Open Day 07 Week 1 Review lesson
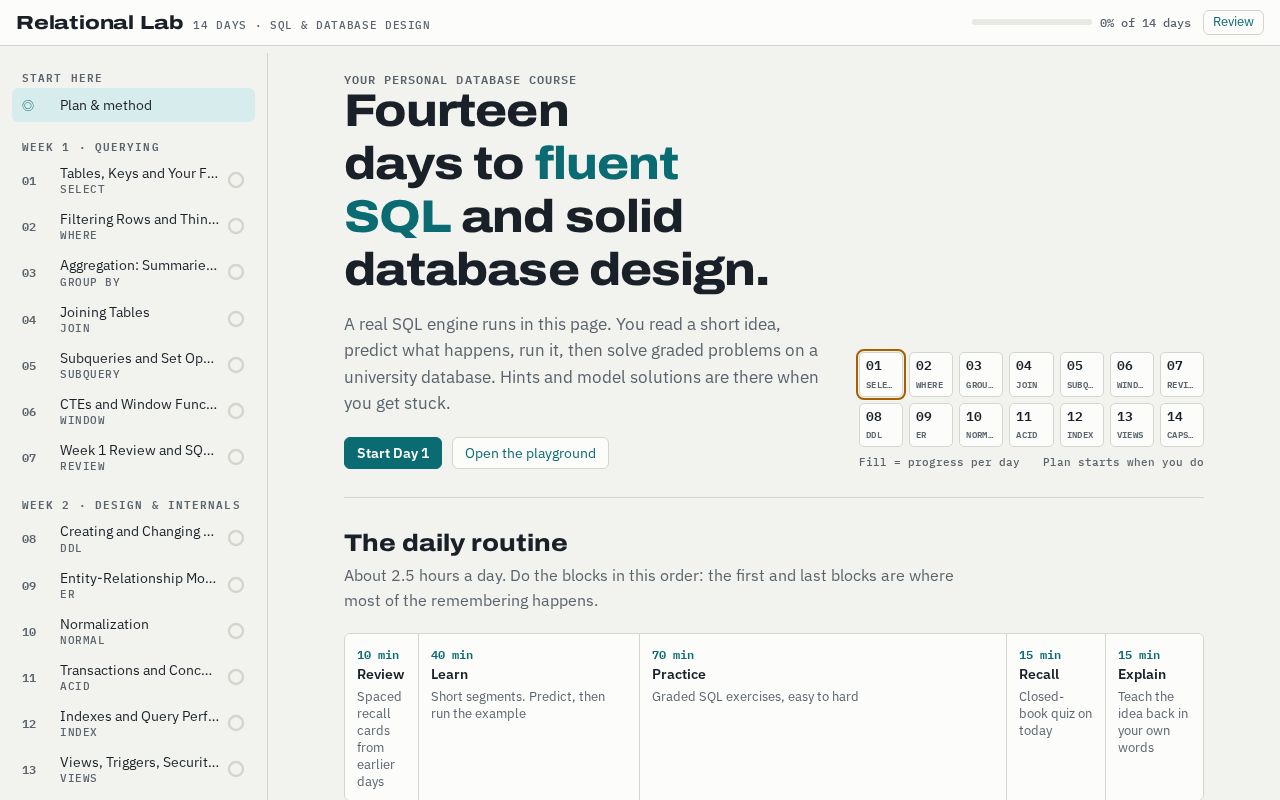Screen dimensions: 1280x800 coord(133,457)
